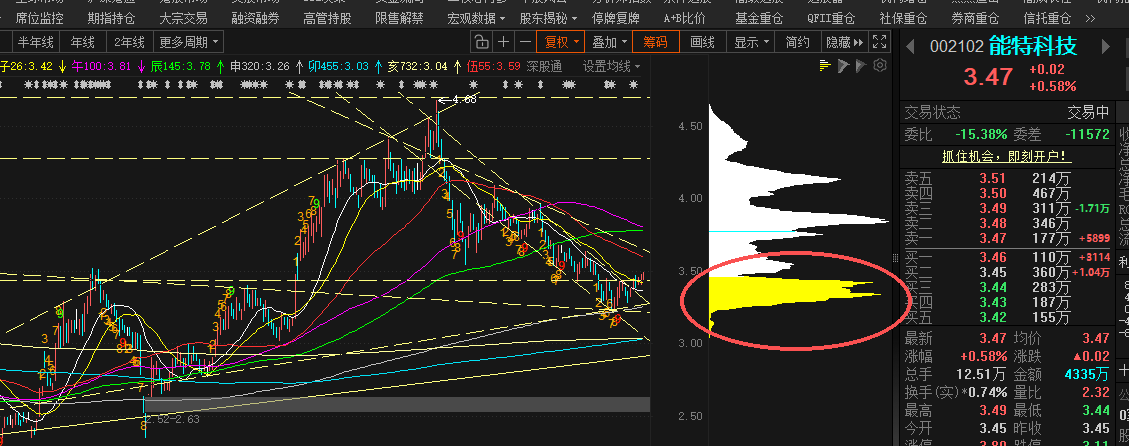Open QFII重仓 menu item
This screenshot has width=1129, height=446.
tap(831, 18)
